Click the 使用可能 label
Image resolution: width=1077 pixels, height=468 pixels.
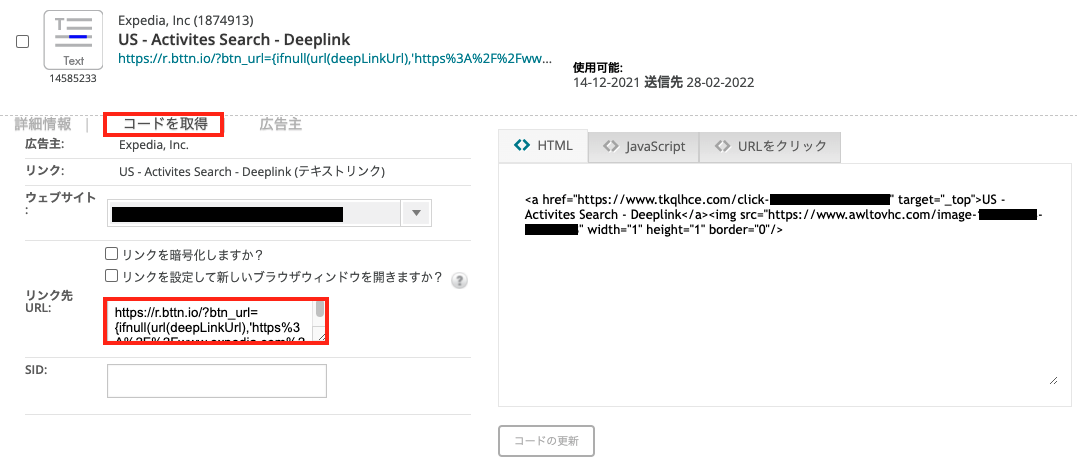point(598,67)
